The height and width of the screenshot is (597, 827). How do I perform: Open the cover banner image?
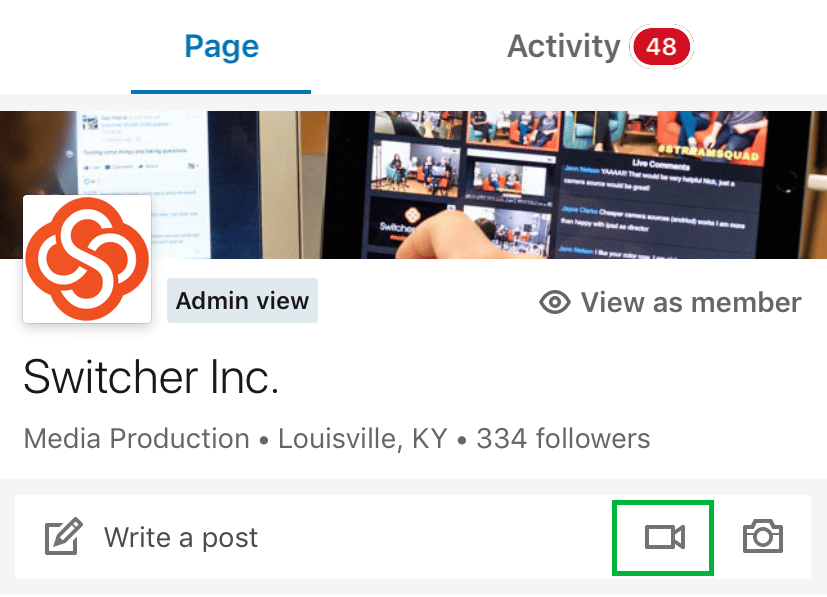[414, 185]
